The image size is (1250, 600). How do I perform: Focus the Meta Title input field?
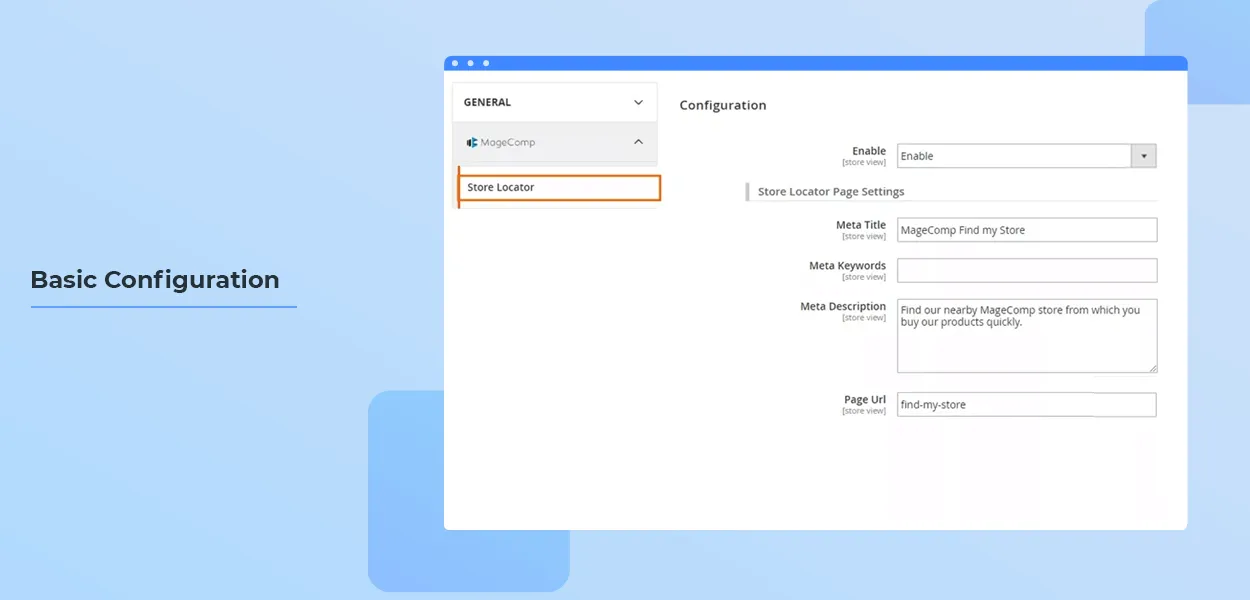[x=1026, y=230]
